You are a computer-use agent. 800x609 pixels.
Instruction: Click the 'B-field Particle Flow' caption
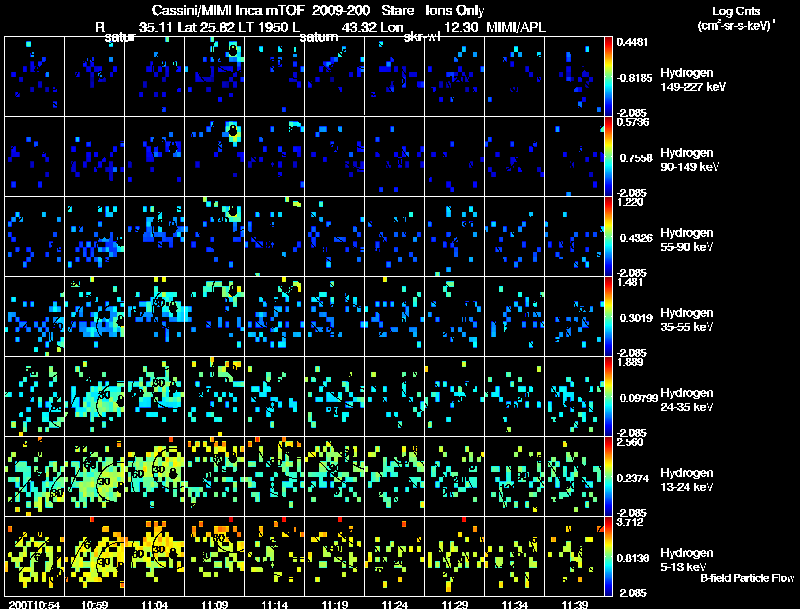(x=747, y=578)
